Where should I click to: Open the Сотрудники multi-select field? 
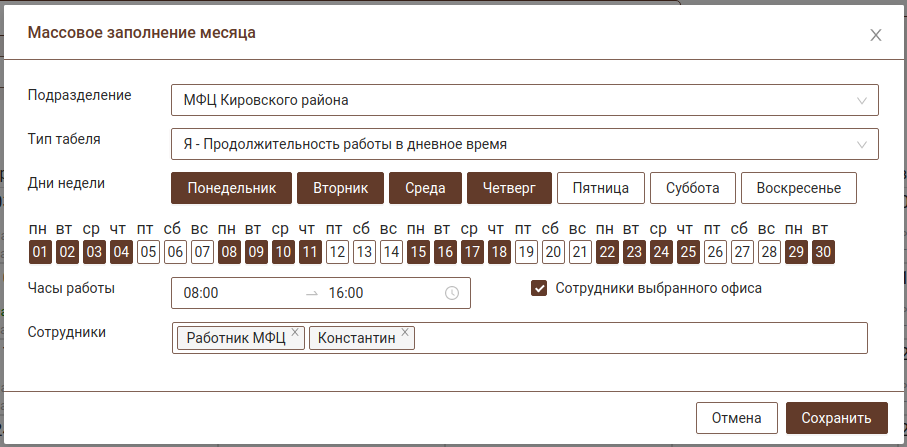[640, 338]
